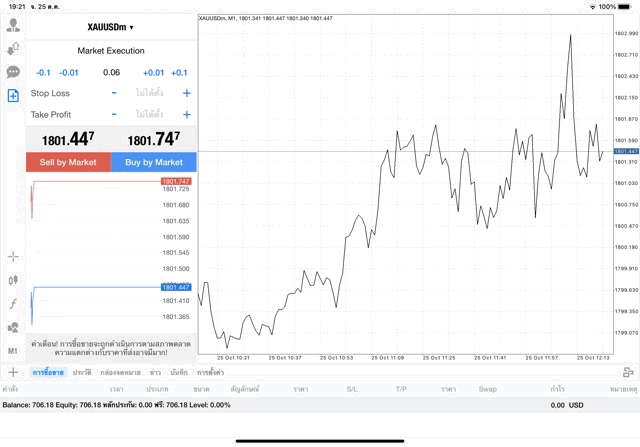Open the Market Execution order type selector
Viewport: 640px width, 447px height.
(111, 50)
